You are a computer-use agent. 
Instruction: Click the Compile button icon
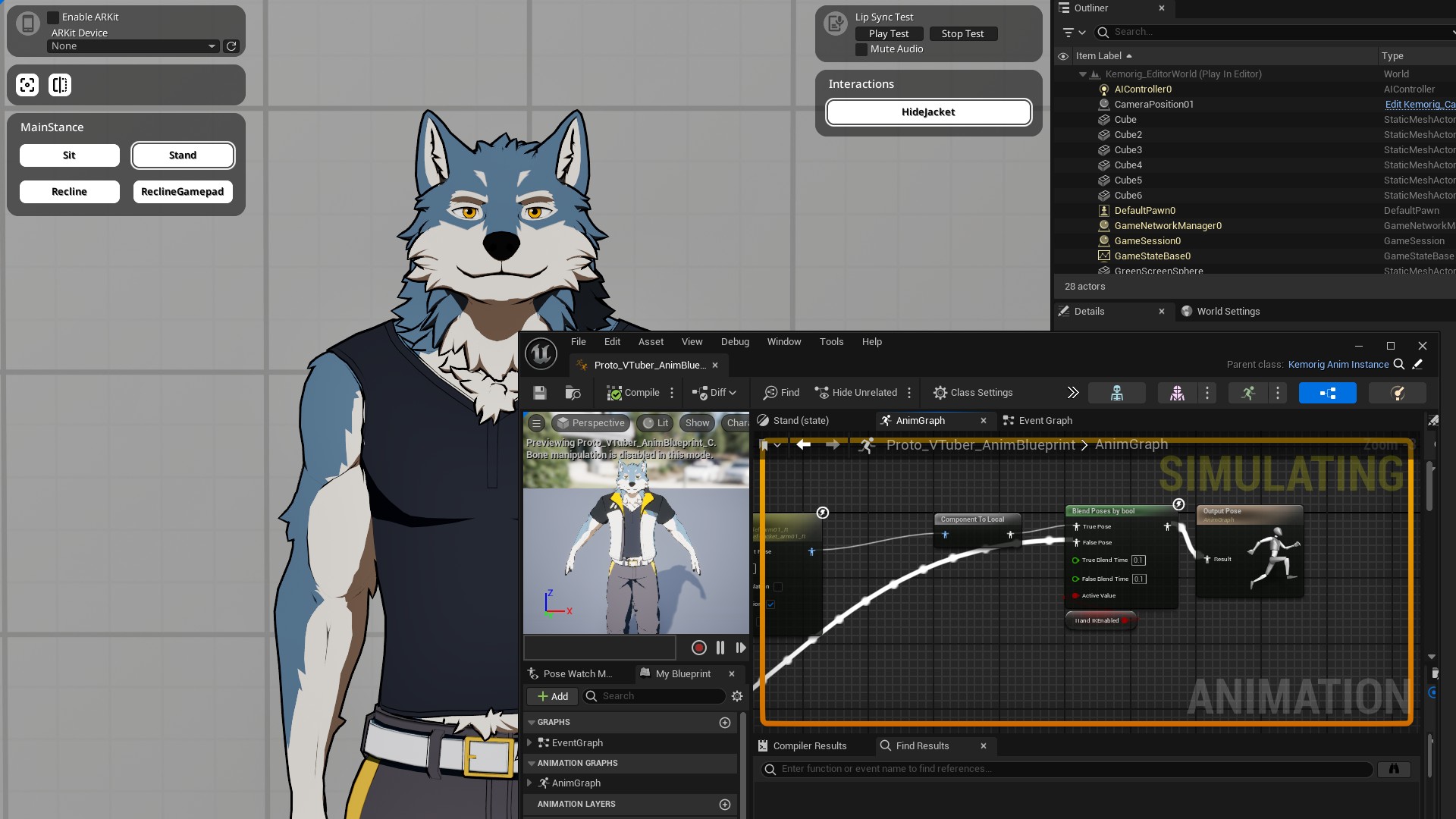pyautogui.click(x=614, y=393)
